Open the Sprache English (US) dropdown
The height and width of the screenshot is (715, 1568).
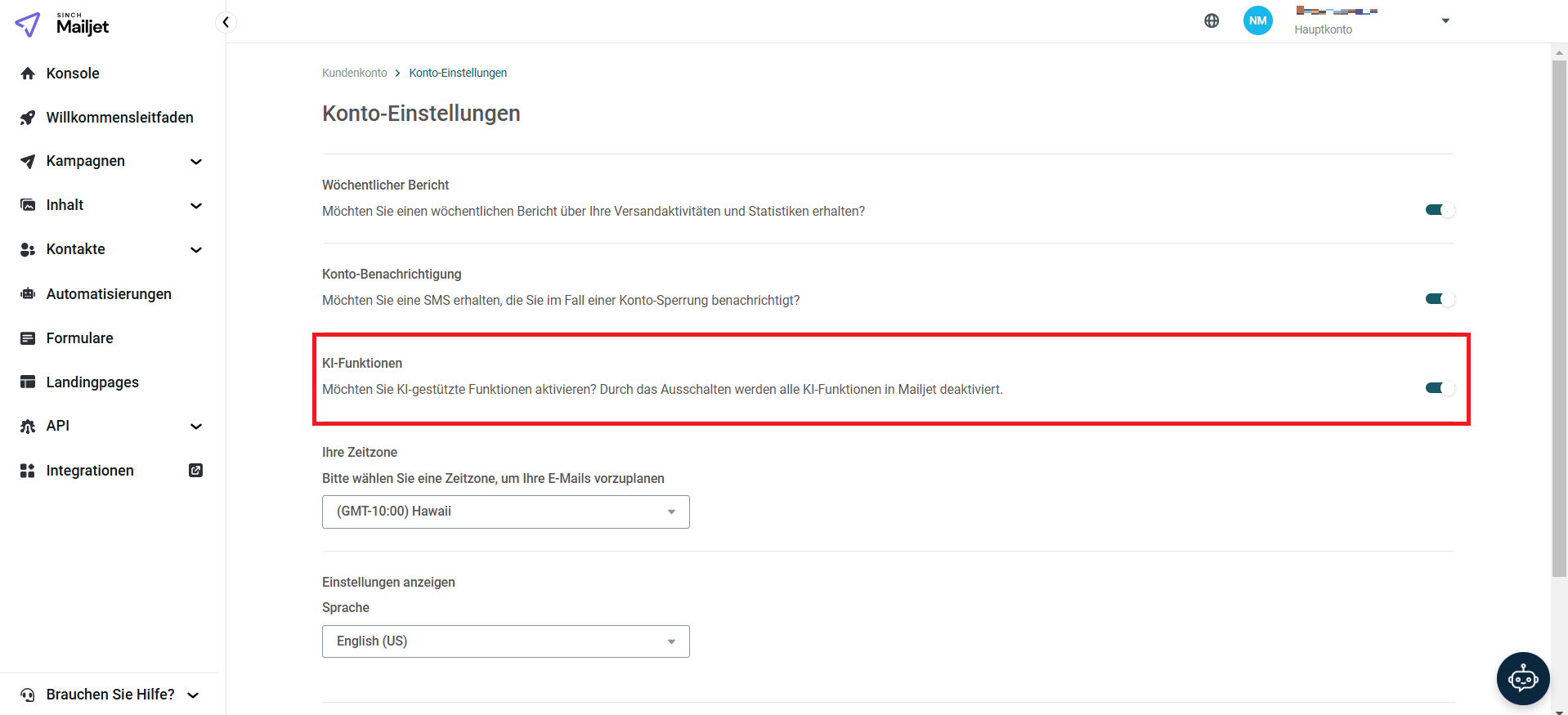pyautogui.click(x=506, y=641)
